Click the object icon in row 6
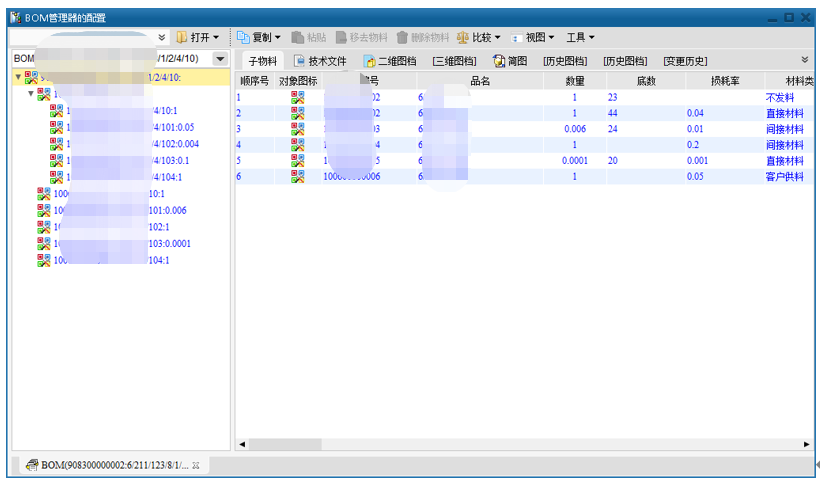 click(297, 176)
